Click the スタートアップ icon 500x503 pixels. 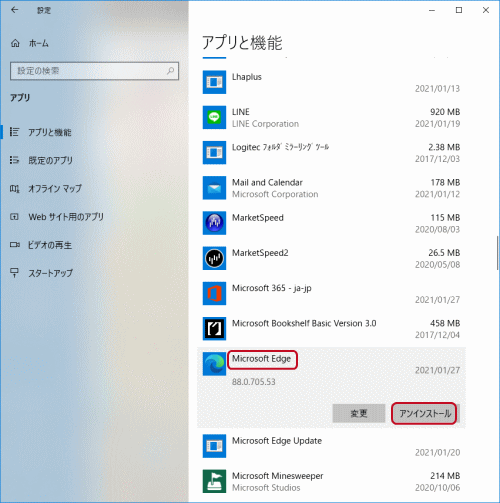pyautogui.click(x=14, y=273)
